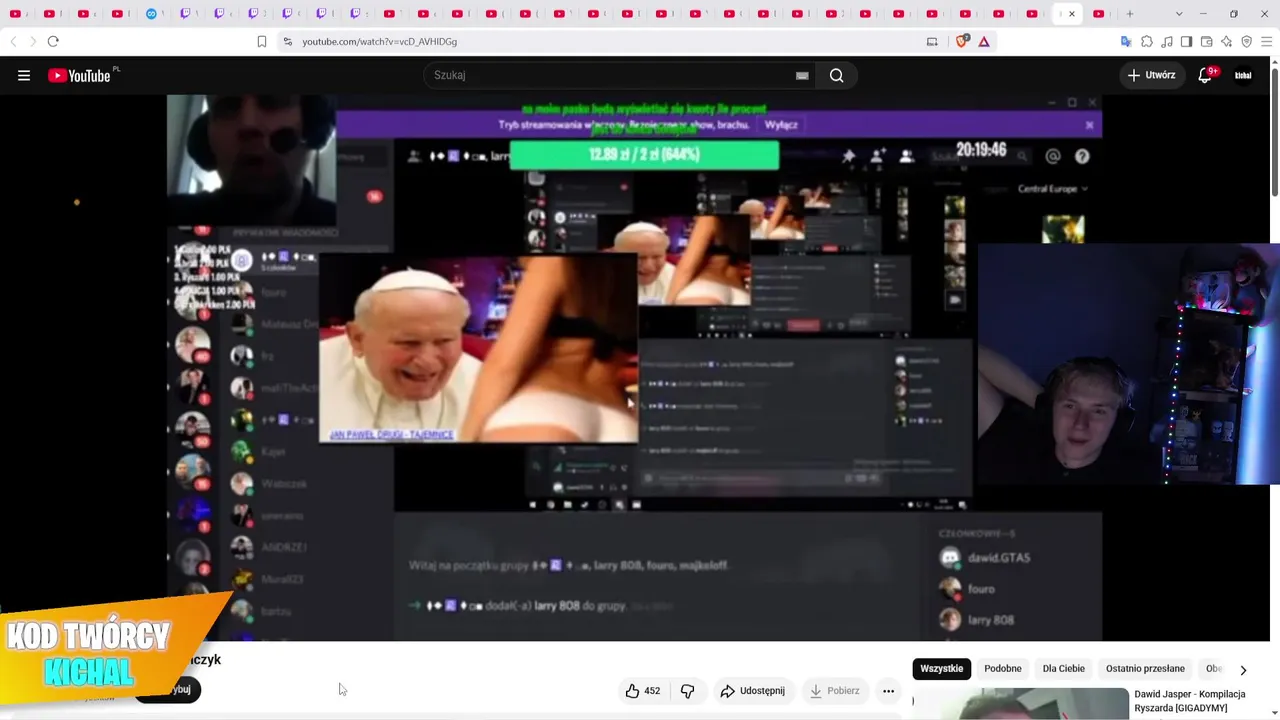Switch to the first YouTube tab
The image size is (1280, 720).
15,14
